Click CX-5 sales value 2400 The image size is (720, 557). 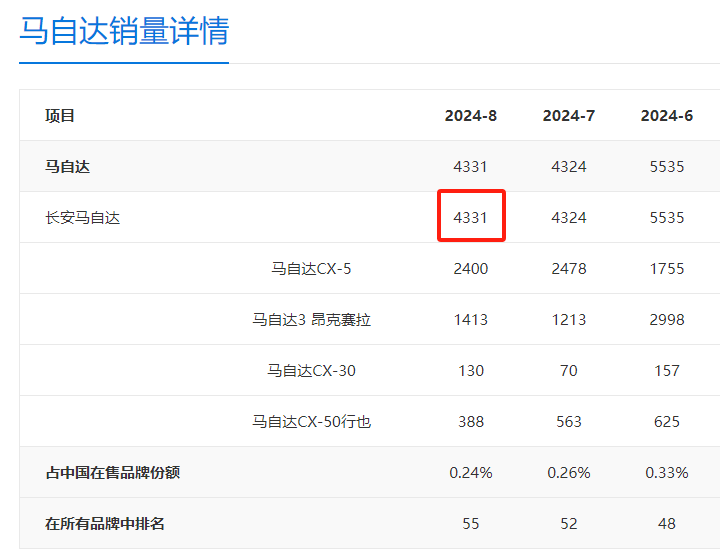pos(471,269)
